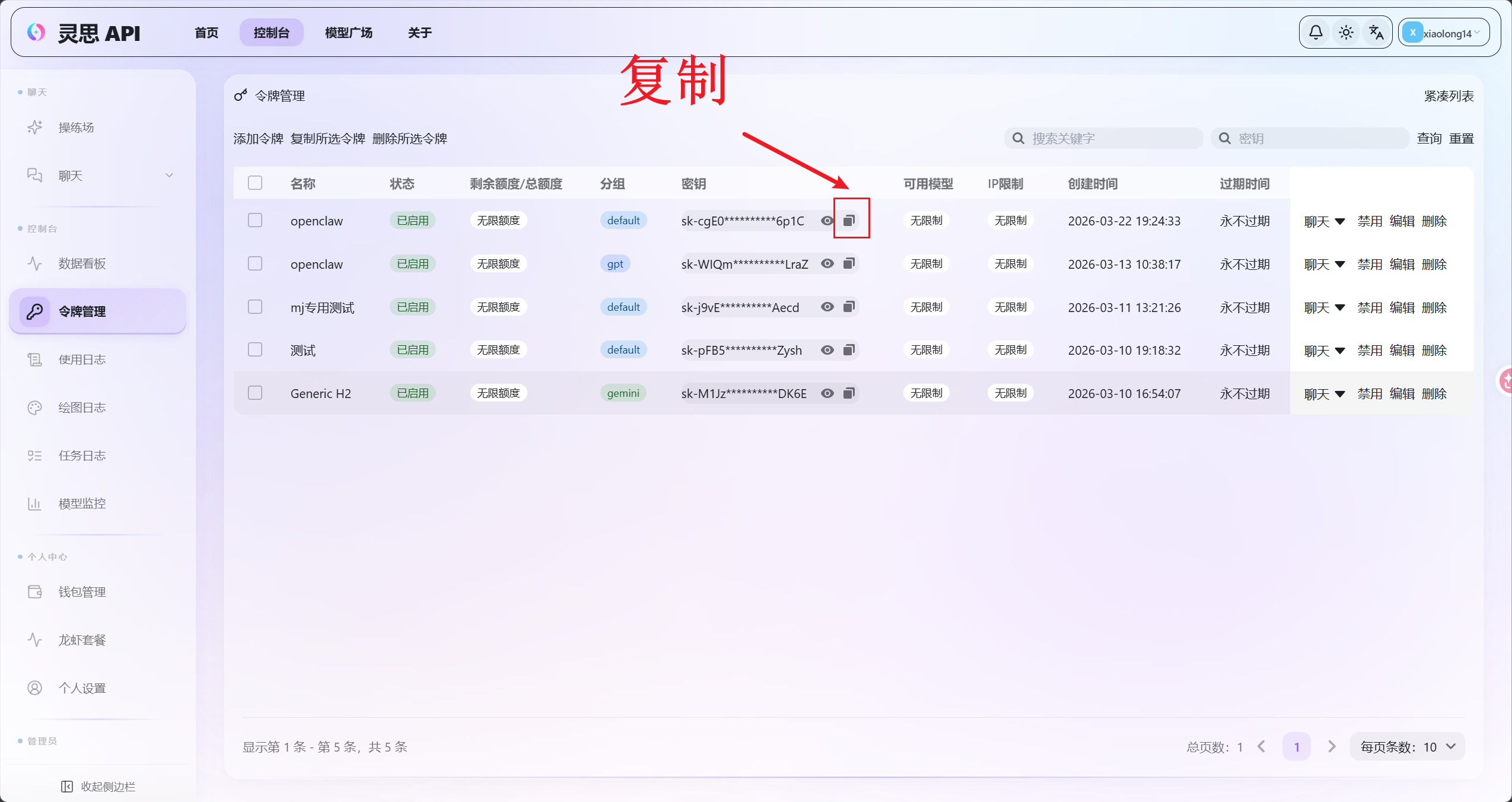This screenshot has width=1512, height=802.
Task: Click the 添加令牌 button
Action: pos(258,139)
